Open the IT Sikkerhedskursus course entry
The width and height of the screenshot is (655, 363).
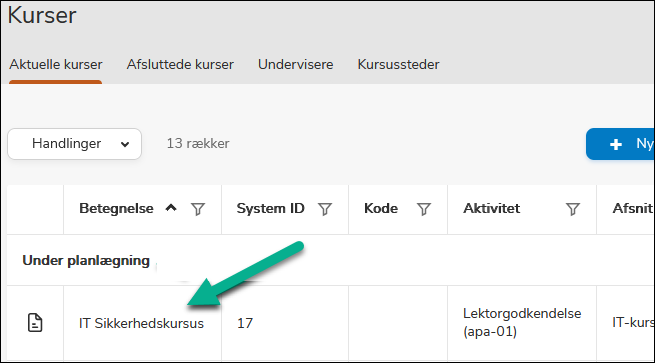141,323
